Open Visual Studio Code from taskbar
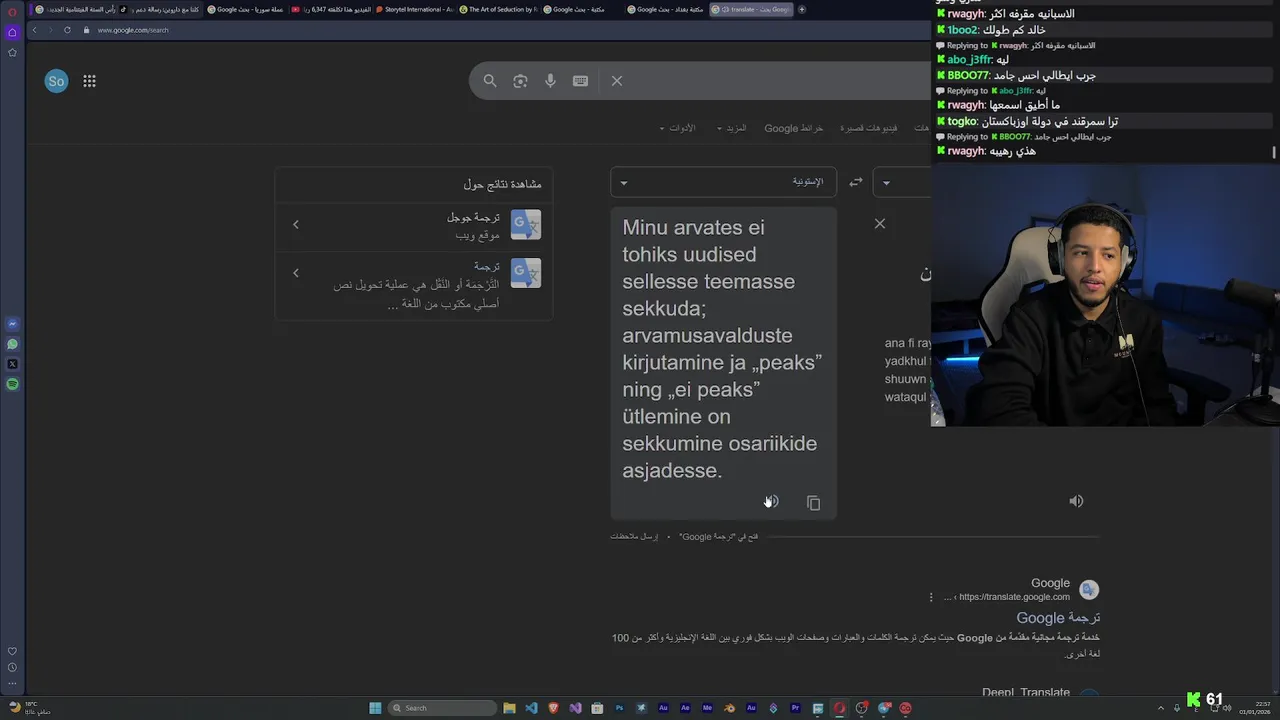 [531, 708]
